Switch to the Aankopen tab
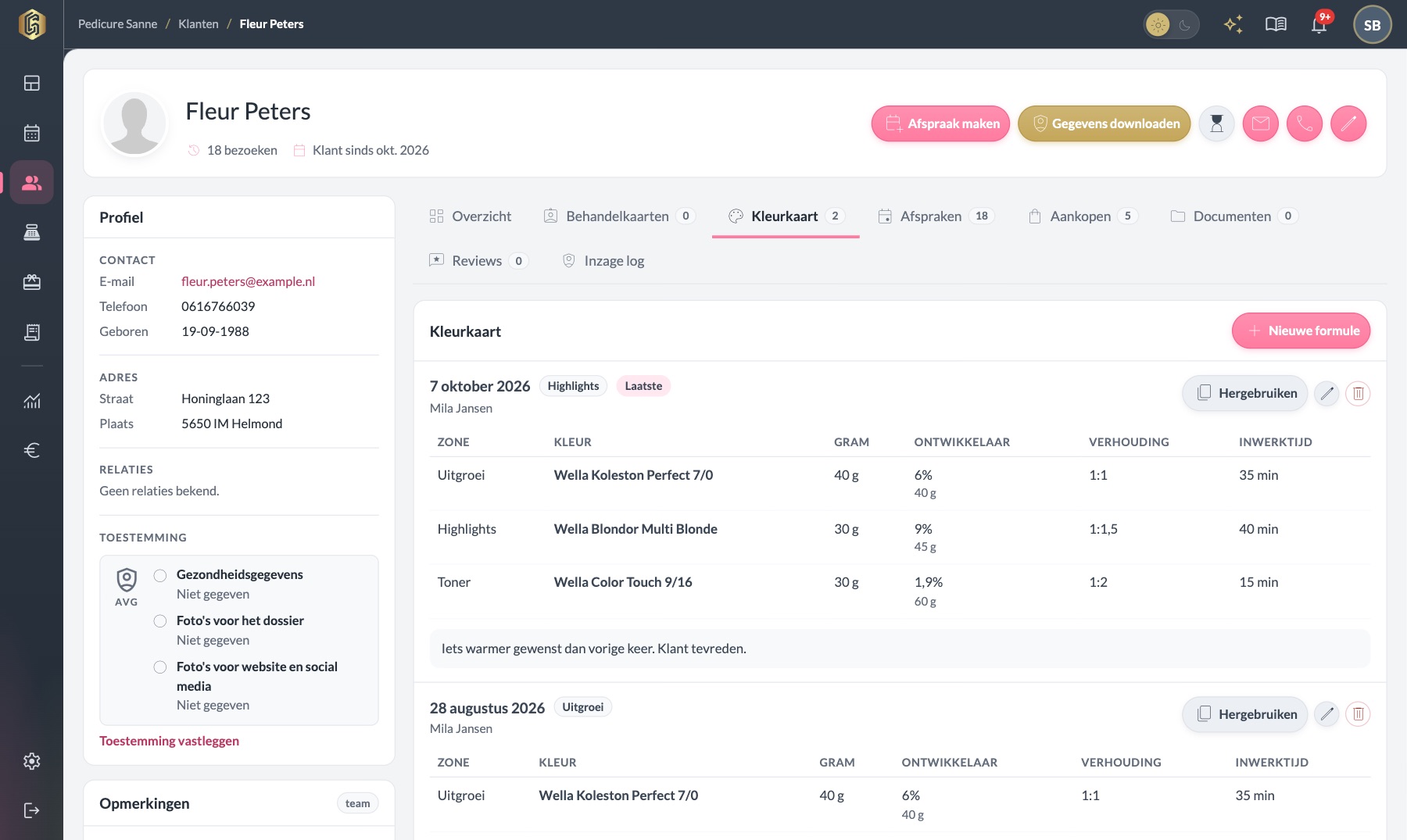This screenshot has width=1407, height=840. coord(1083,216)
